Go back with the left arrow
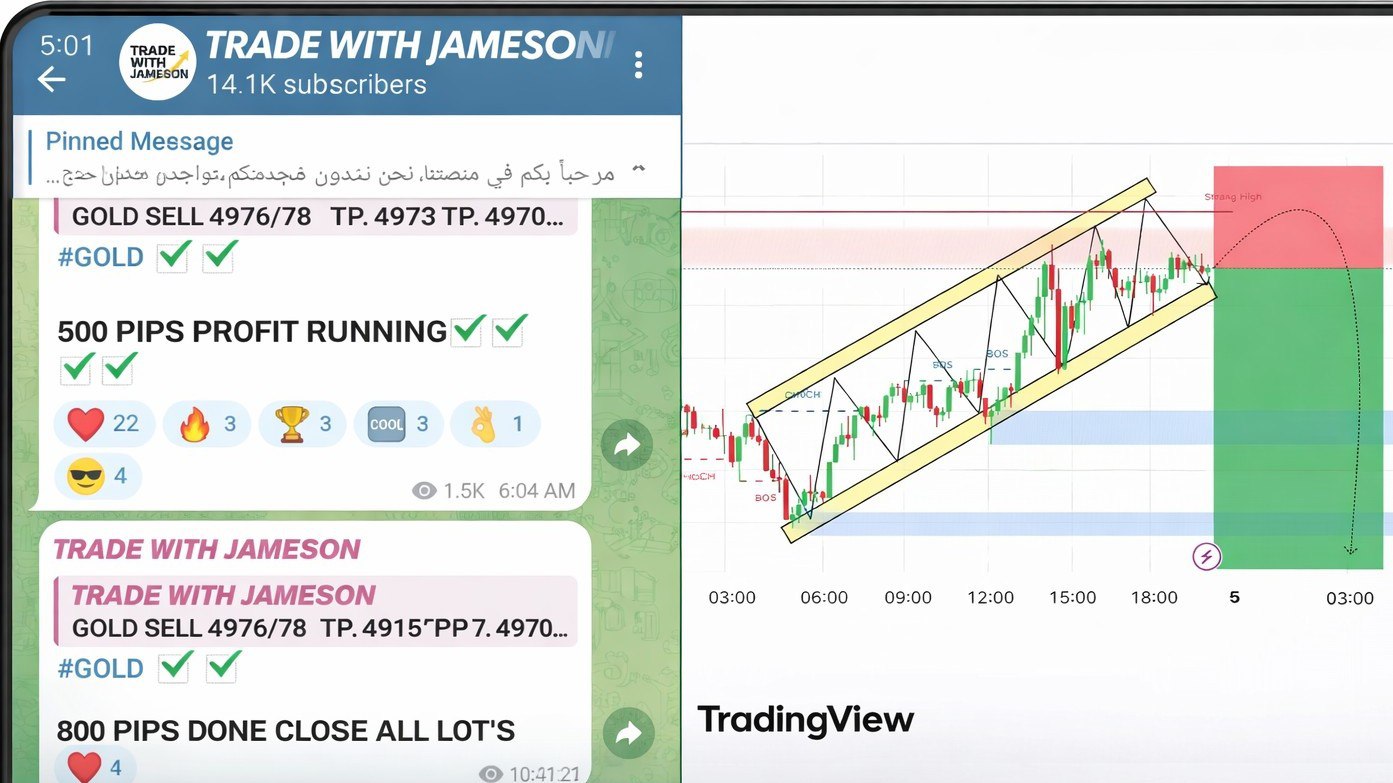 coord(51,79)
